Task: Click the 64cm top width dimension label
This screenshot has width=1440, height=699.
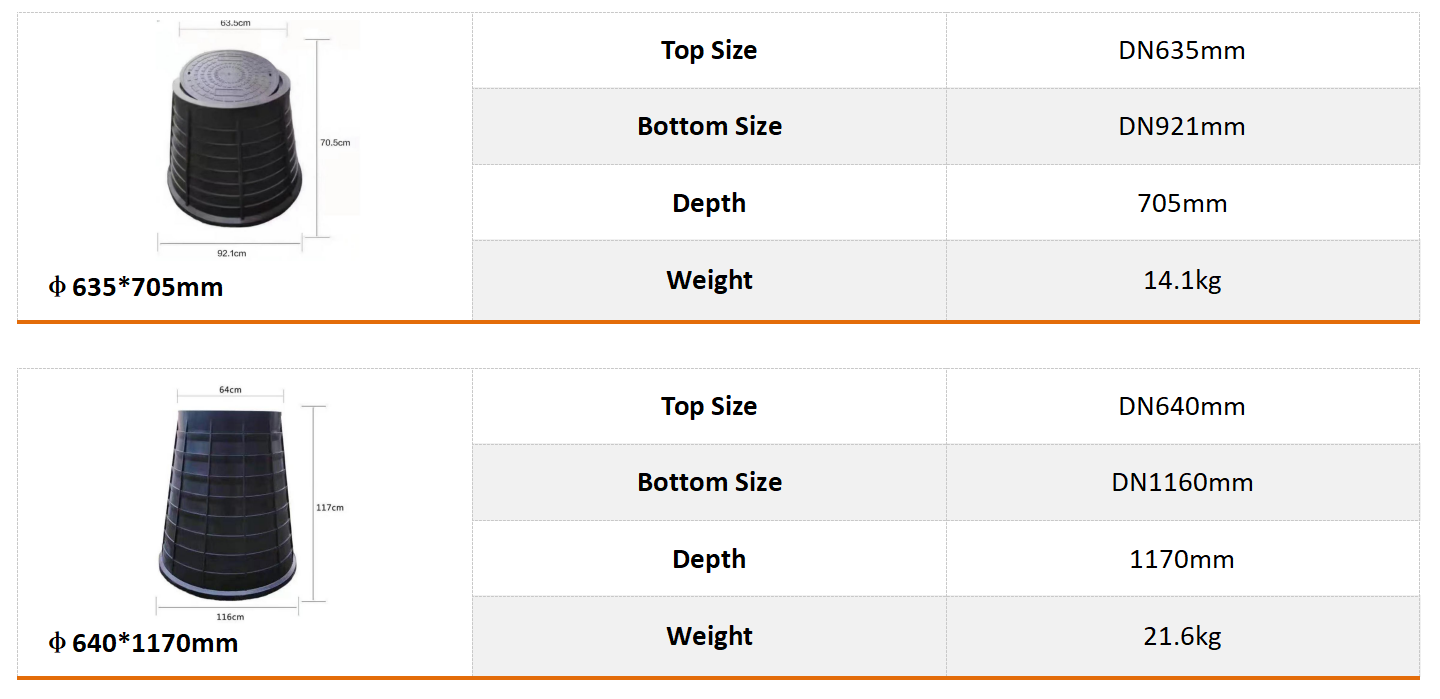Action: pos(230,389)
